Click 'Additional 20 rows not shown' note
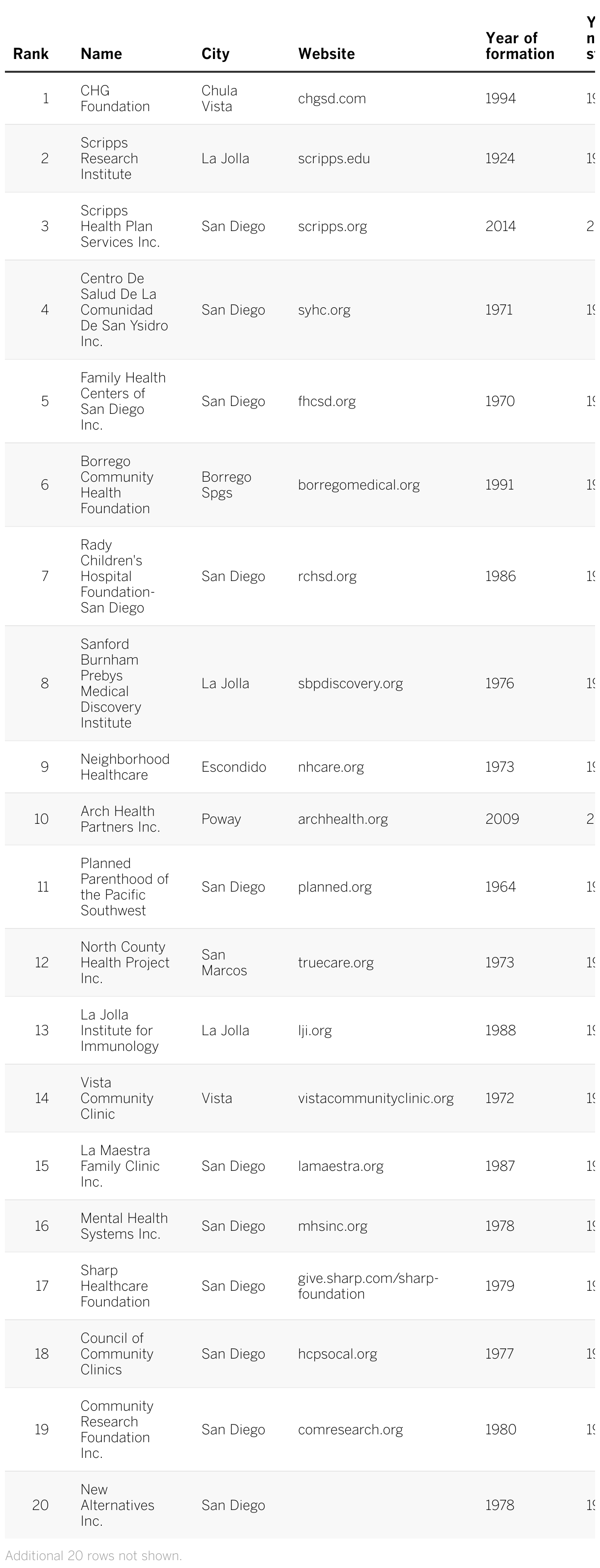This screenshot has height=1568, width=600. 94,1555
